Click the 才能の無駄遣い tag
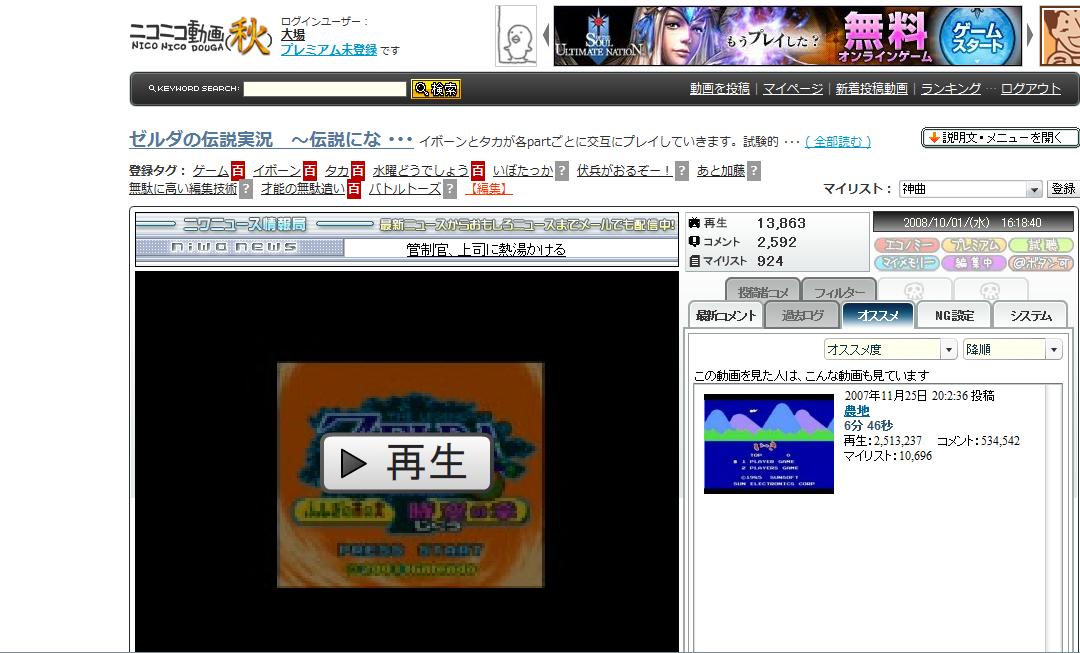Screen dimensions: 1080x653 (x=303, y=189)
